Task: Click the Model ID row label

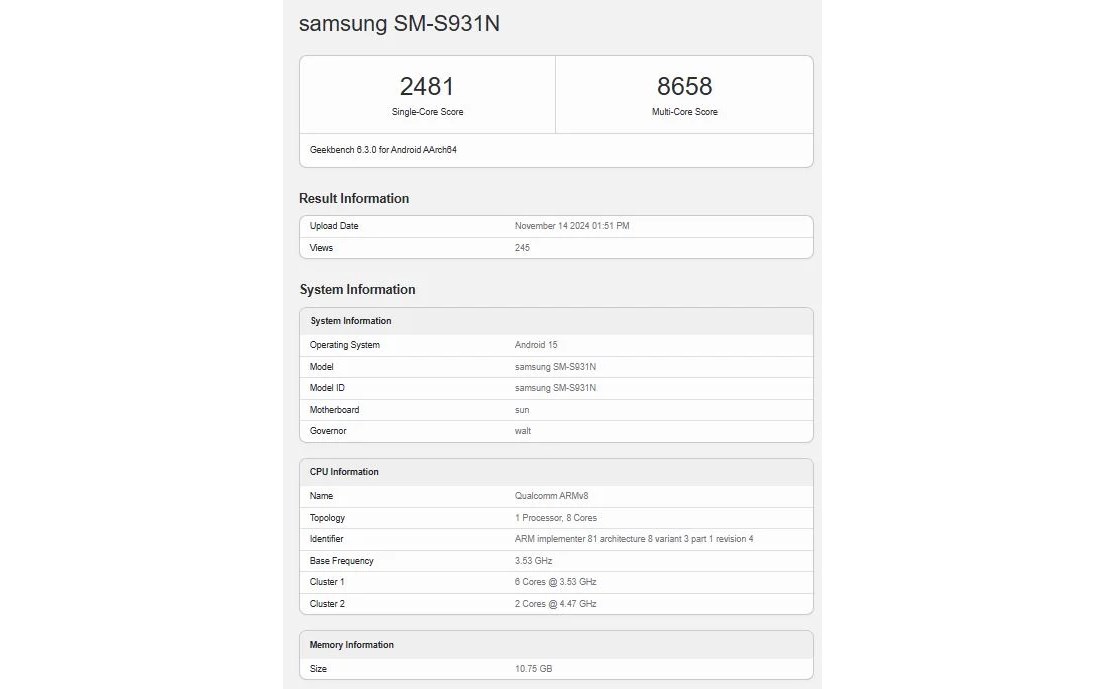Action: (326, 388)
